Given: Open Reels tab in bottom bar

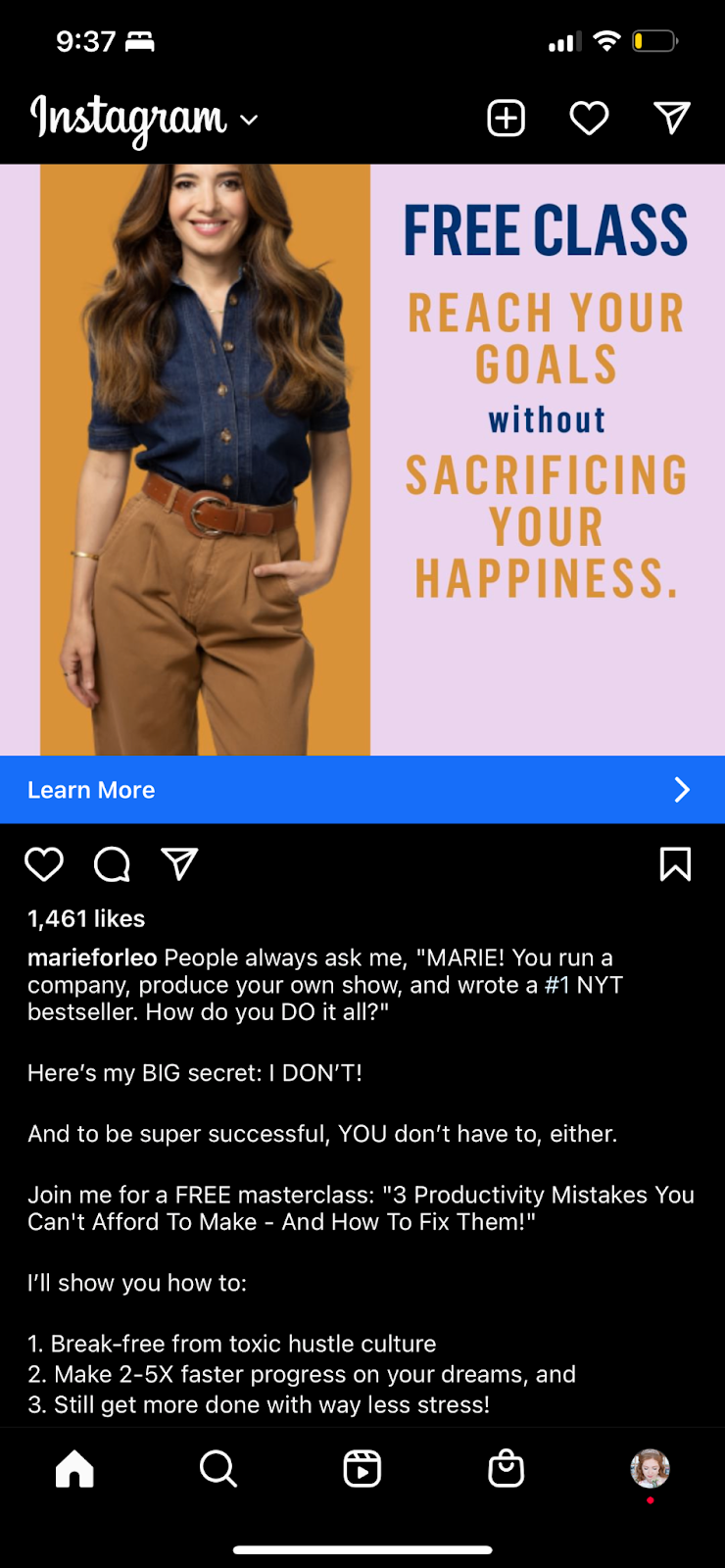Looking at the screenshot, I should pos(362,1469).
